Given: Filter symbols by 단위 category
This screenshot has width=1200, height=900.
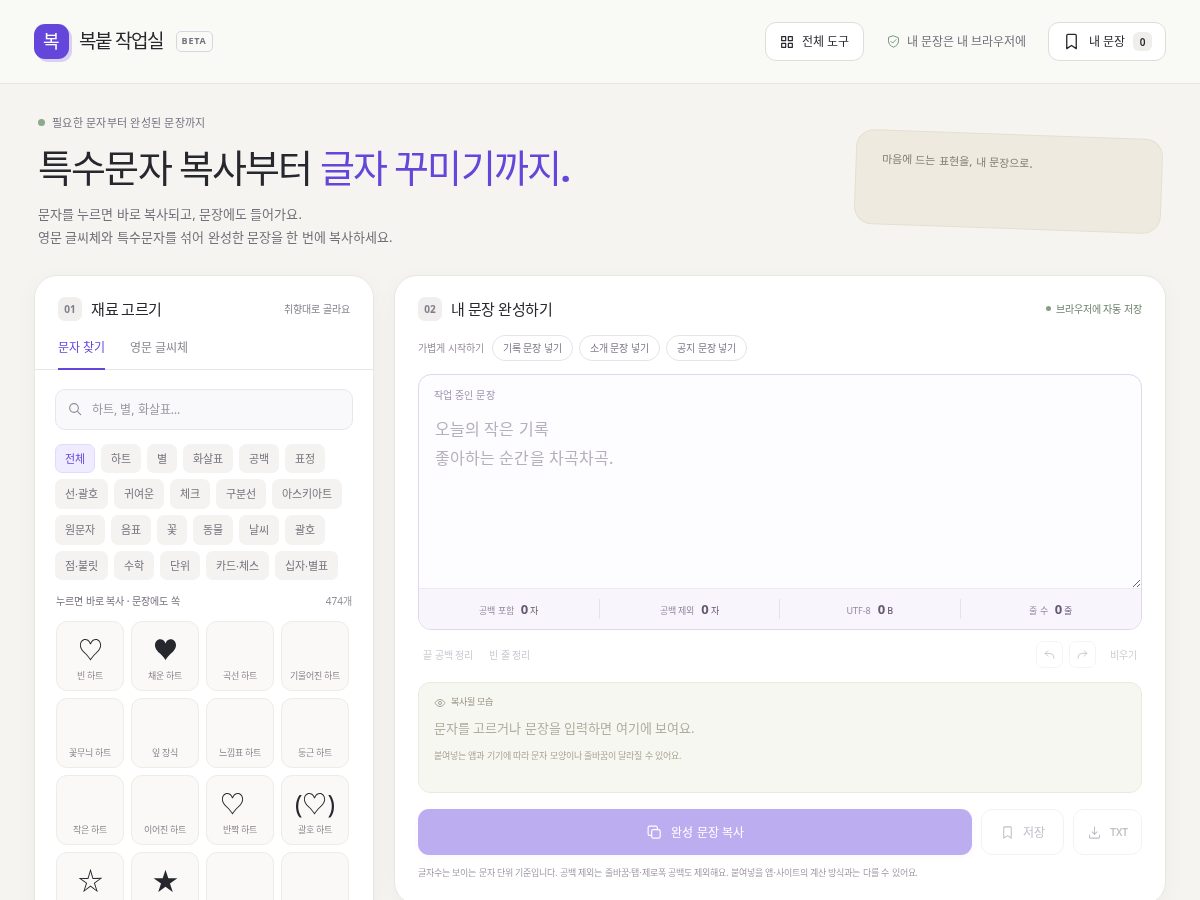Looking at the screenshot, I should pyautogui.click(x=180, y=566).
